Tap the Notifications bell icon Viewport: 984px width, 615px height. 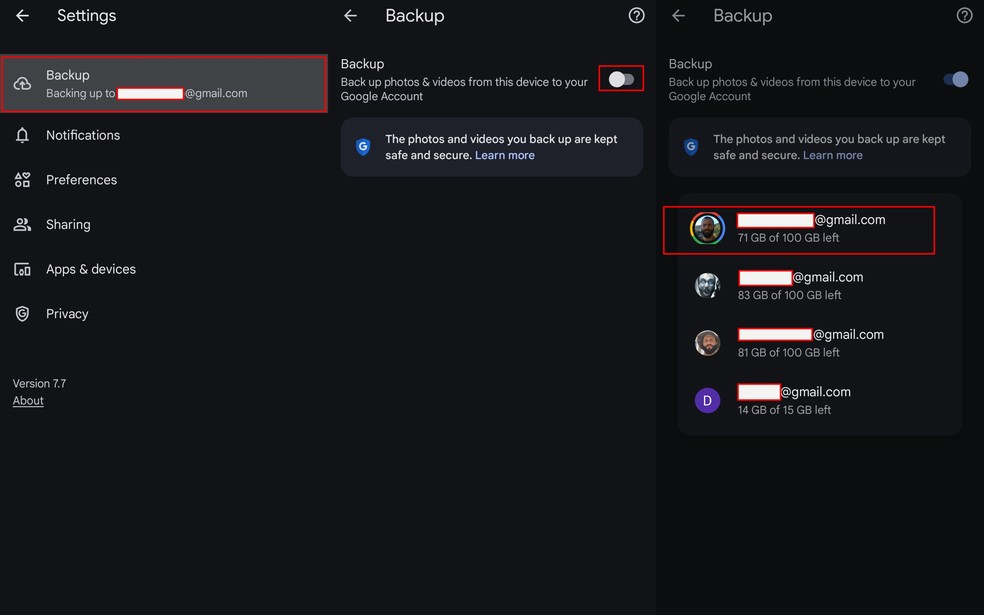click(22, 135)
